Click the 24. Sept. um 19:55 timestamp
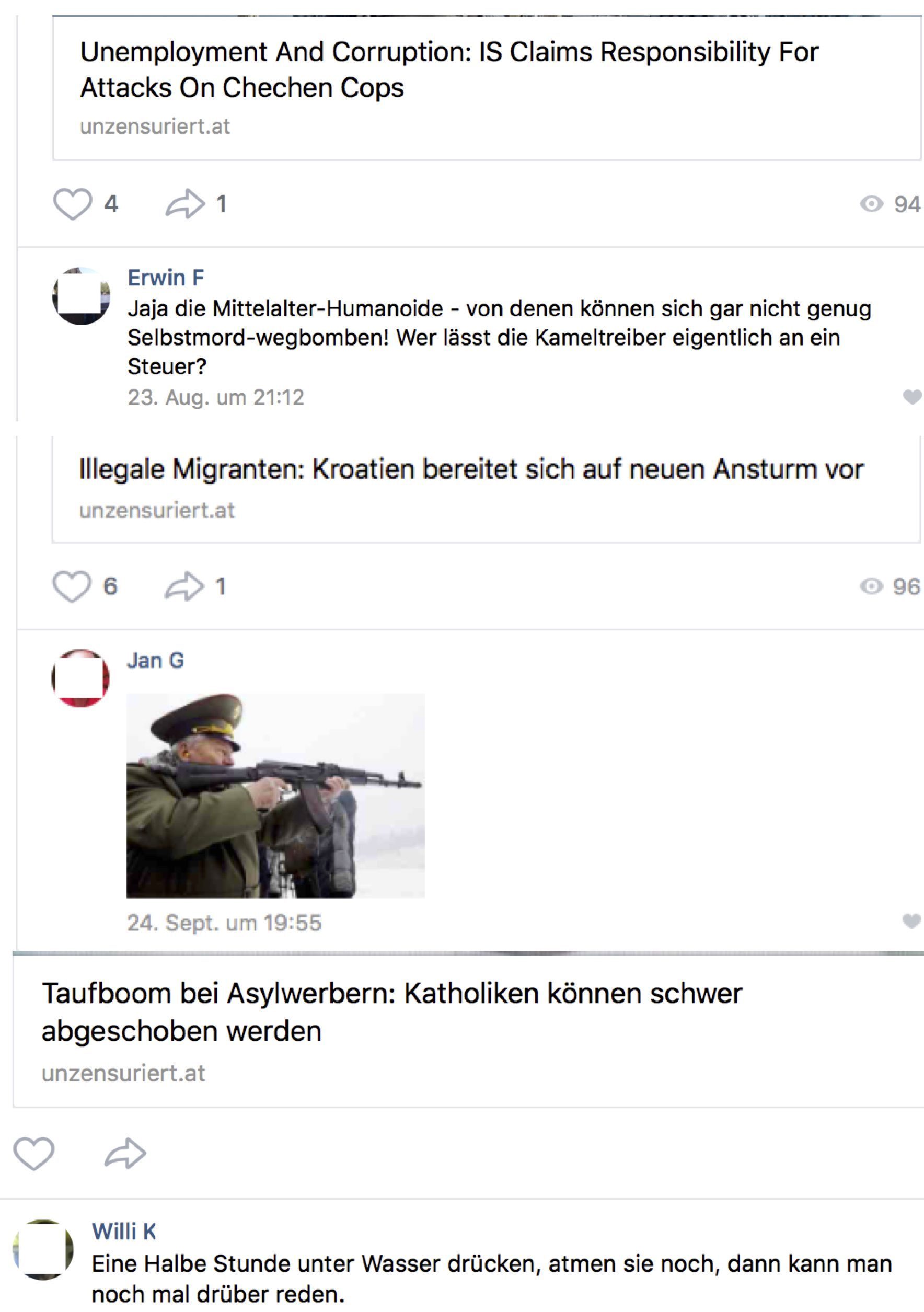Image resolution: width=924 pixels, height=1312 pixels. point(224,923)
